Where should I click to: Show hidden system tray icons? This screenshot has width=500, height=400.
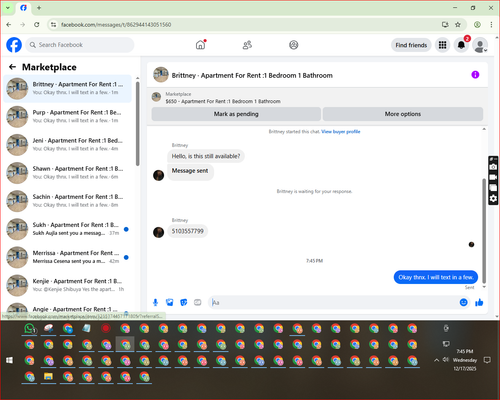(436, 360)
